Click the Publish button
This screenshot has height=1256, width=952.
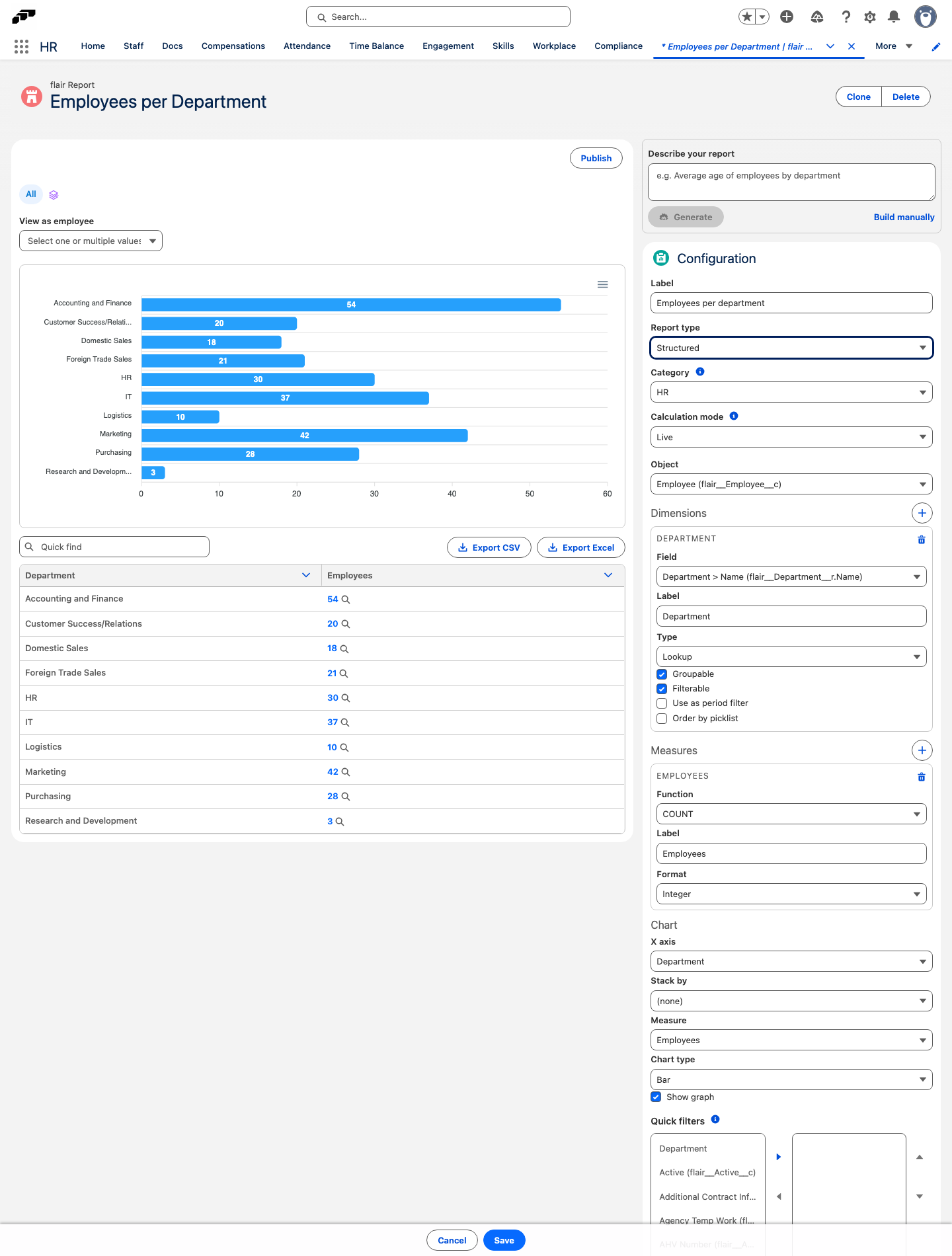(x=596, y=158)
